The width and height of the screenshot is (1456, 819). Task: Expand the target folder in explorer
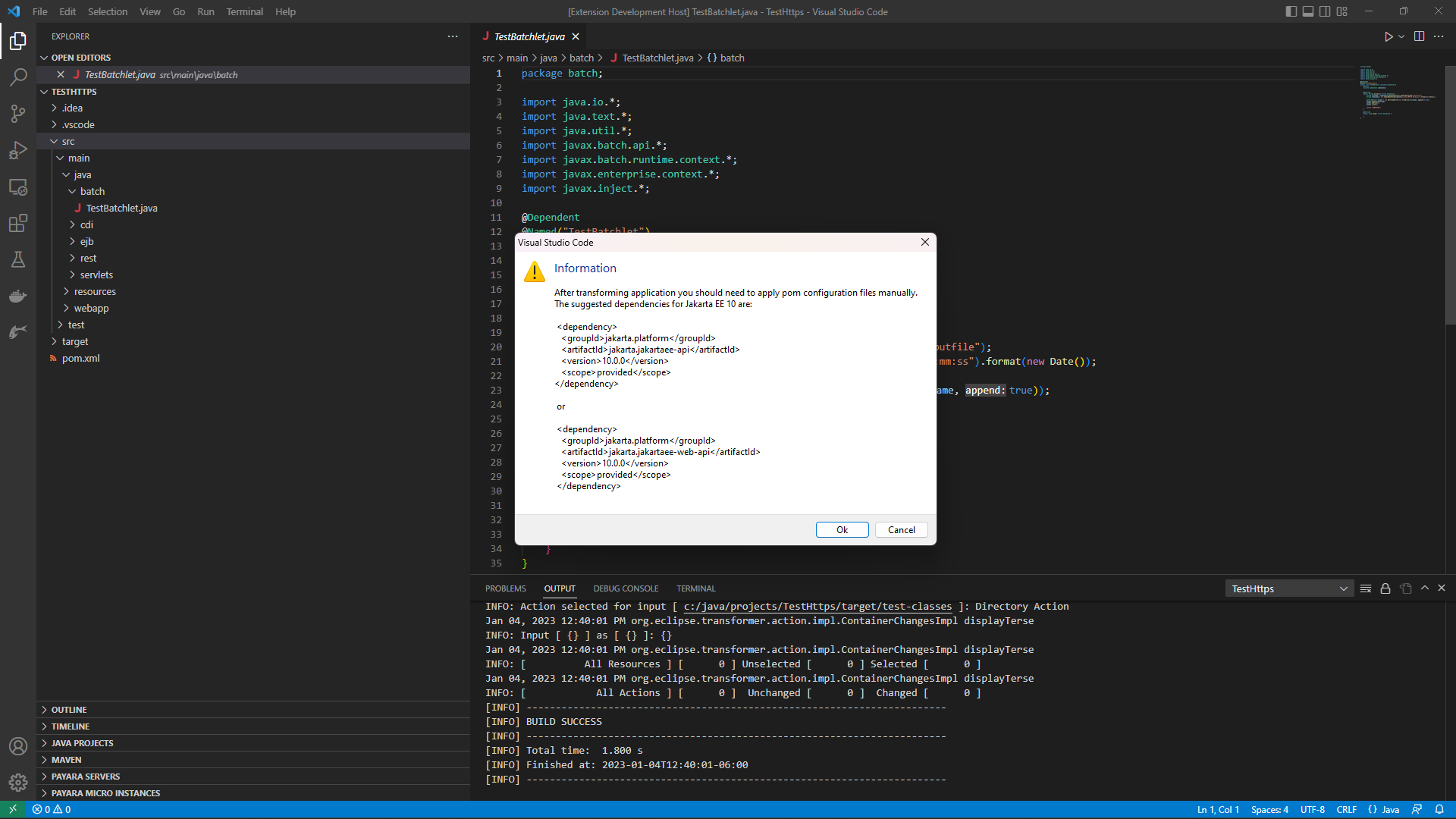pos(56,341)
